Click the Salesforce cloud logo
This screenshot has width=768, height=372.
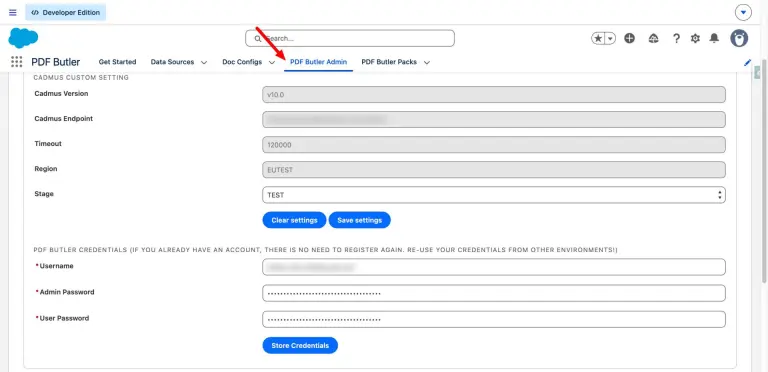[x=23, y=38]
